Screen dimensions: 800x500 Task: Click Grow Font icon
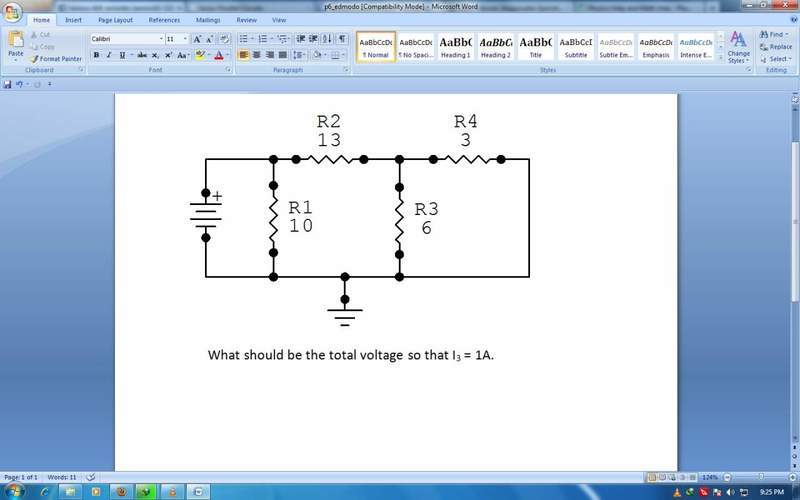(197, 39)
